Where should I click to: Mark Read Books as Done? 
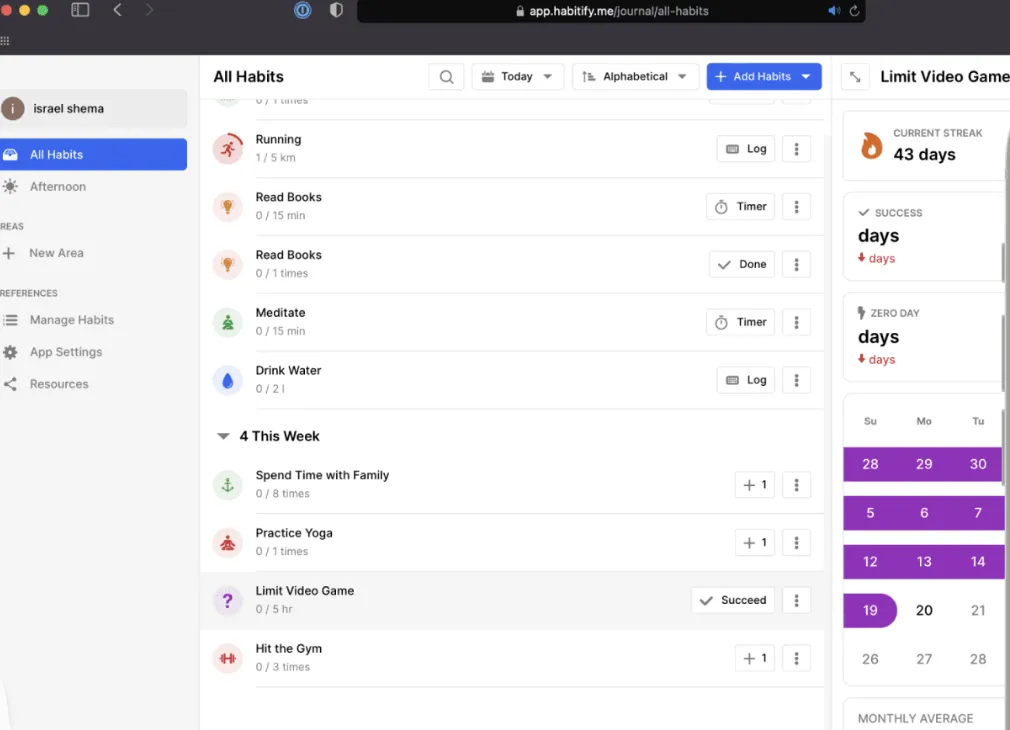pyautogui.click(x=742, y=264)
